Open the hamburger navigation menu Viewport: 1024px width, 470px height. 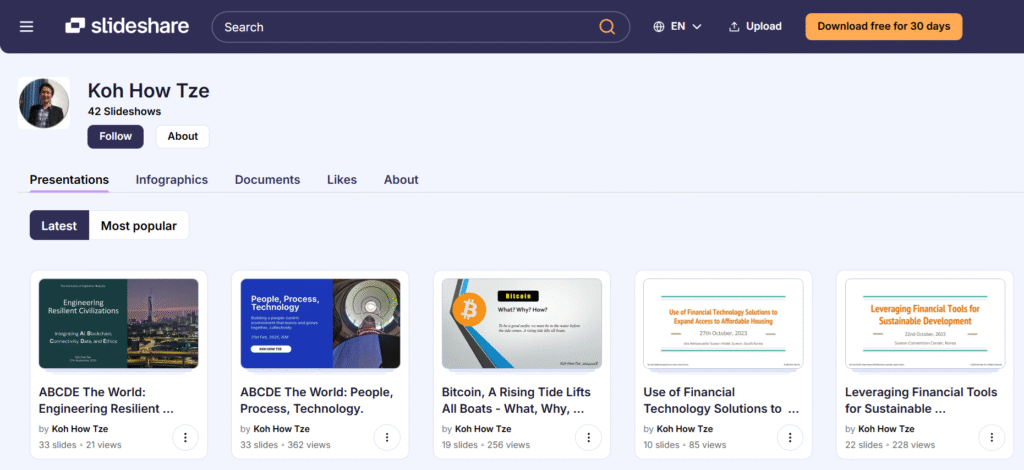pos(27,26)
